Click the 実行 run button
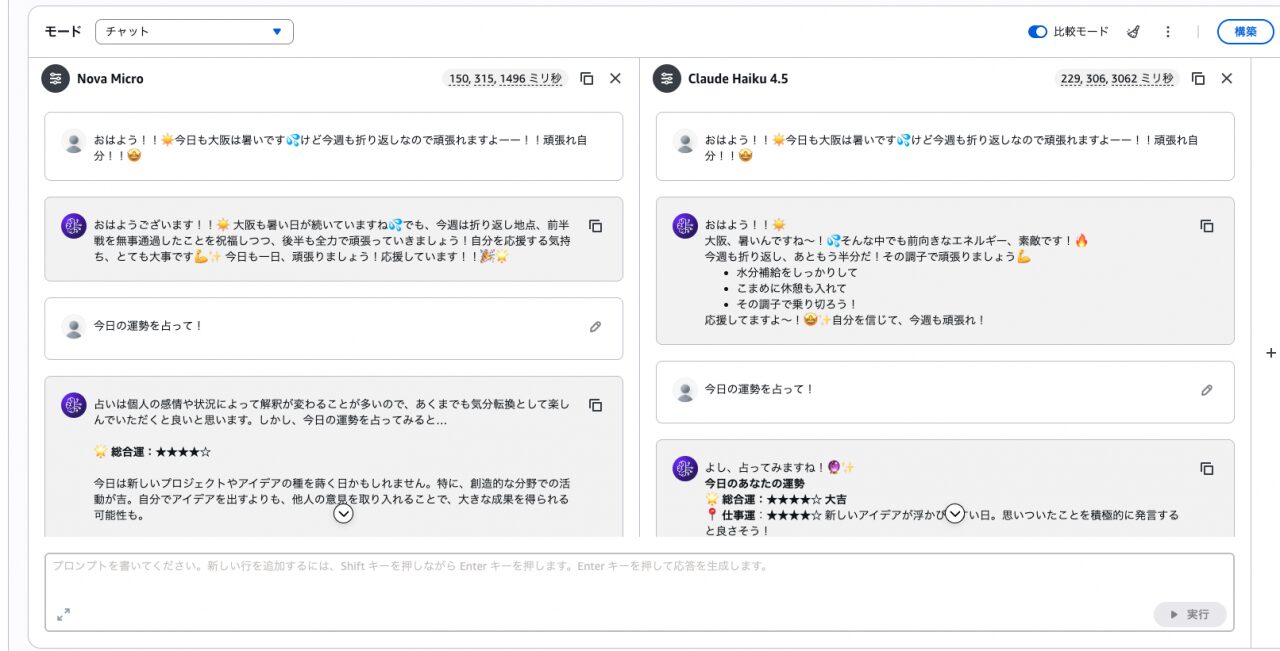This screenshot has width=1280, height=651. [x=1190, y=614]
